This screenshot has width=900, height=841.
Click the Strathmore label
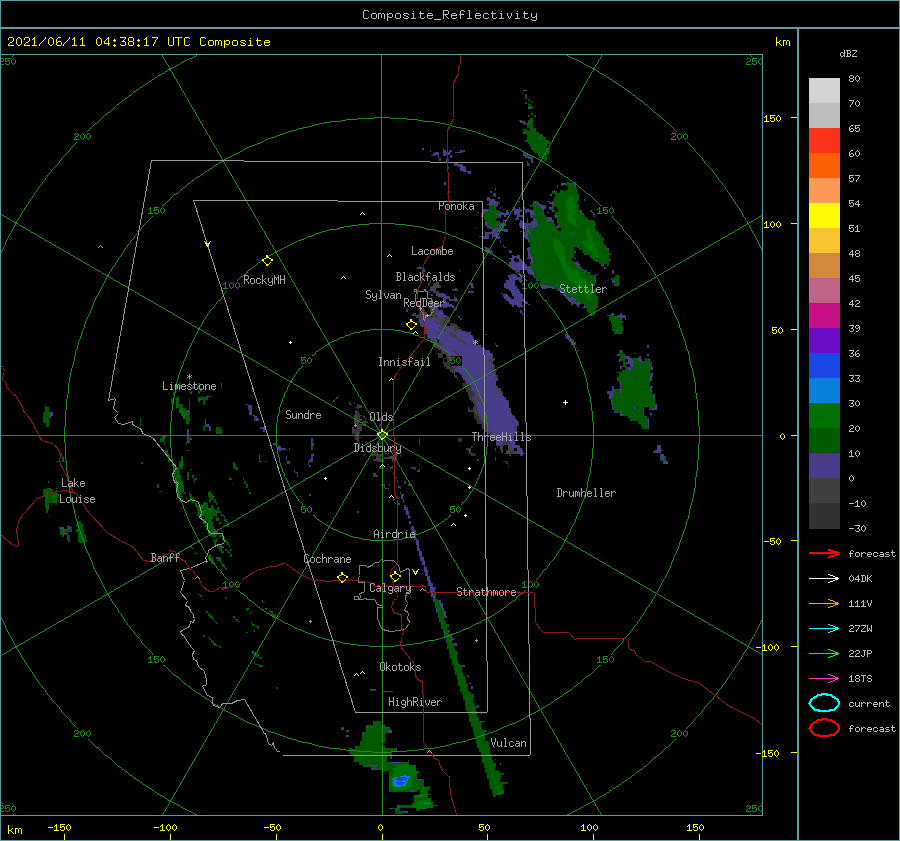(x=486, y=592)
